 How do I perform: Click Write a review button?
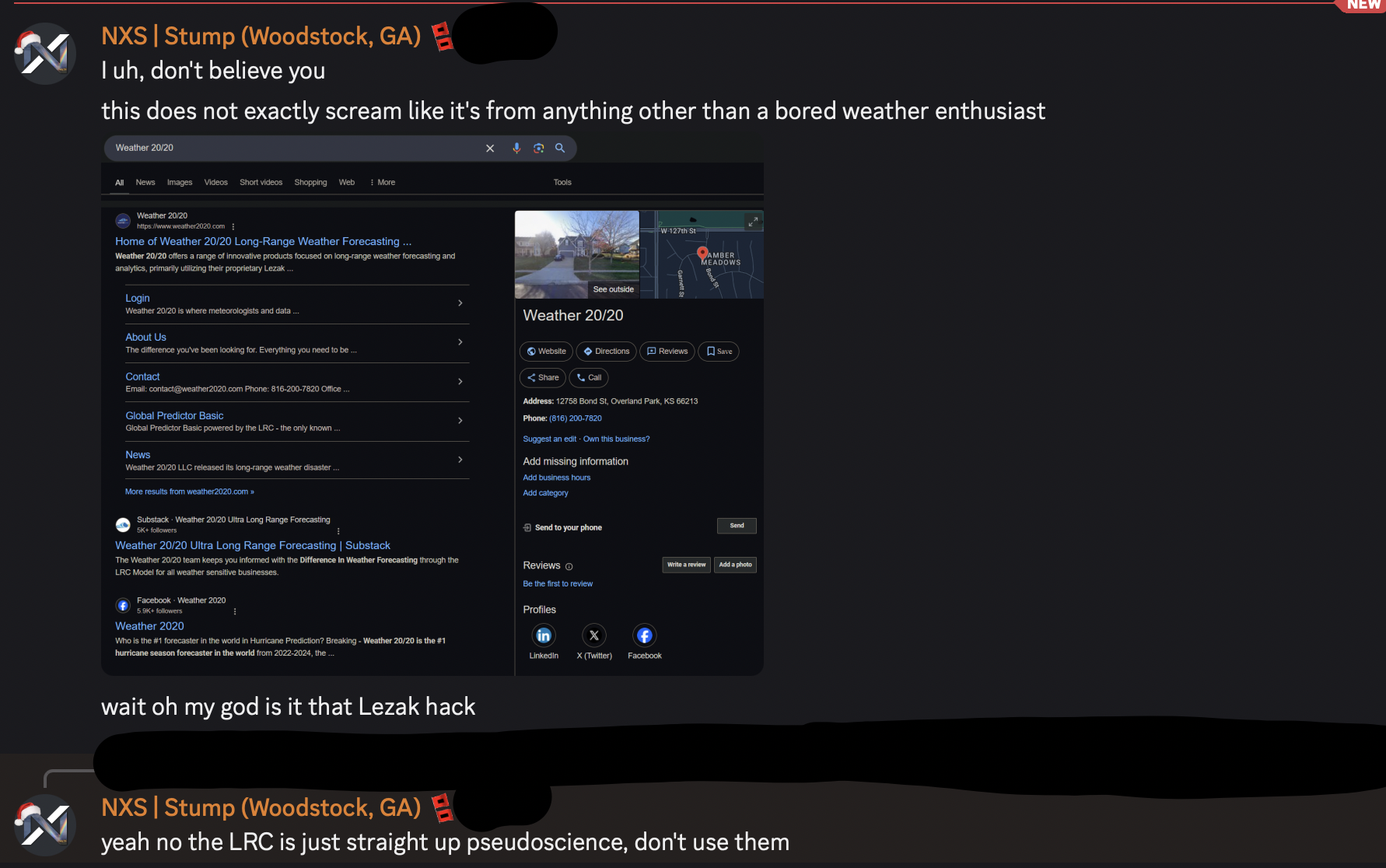687,565
